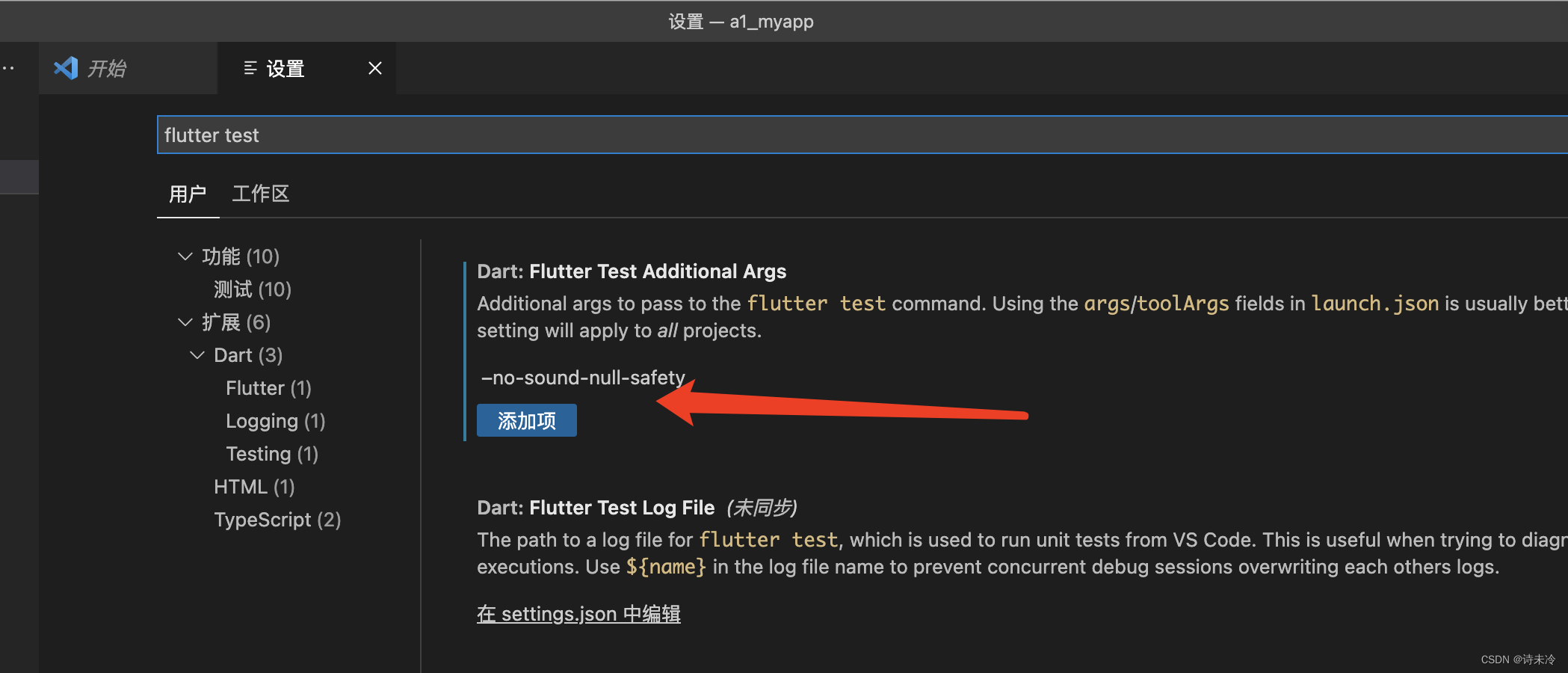Select Flutter (1) under Dart
The width and height of the screenshot is (1568, 673).
(x=268, y=388)
